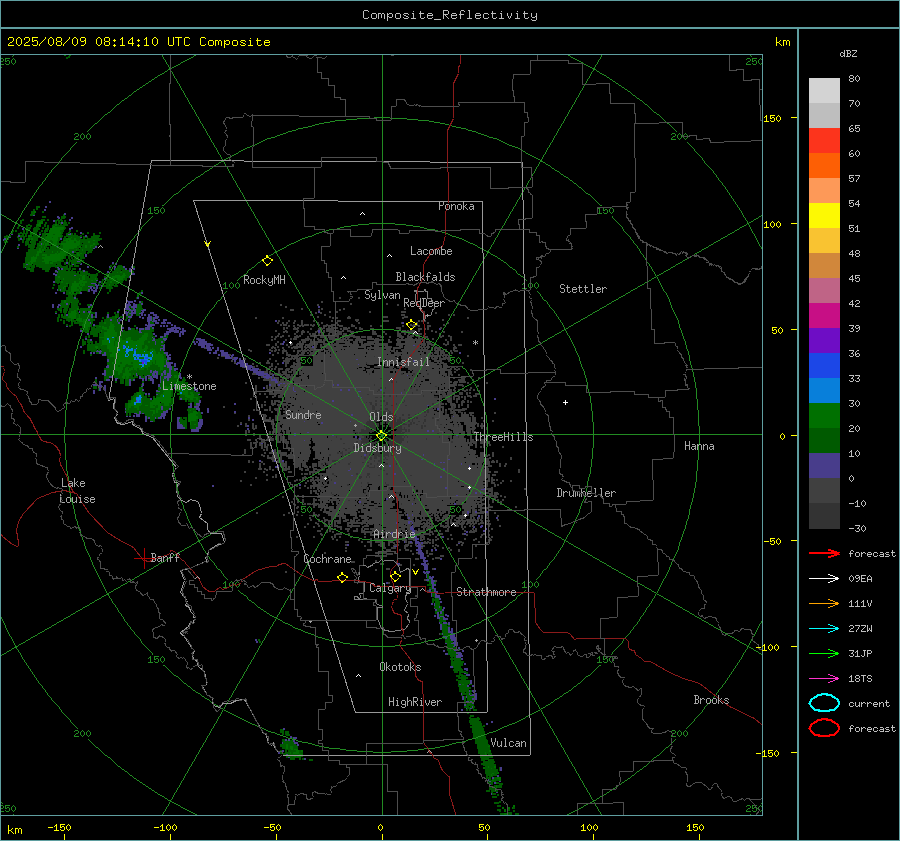
Task: Select yellow diamond marker beside Cochrane
Action: tap(342, 578)
